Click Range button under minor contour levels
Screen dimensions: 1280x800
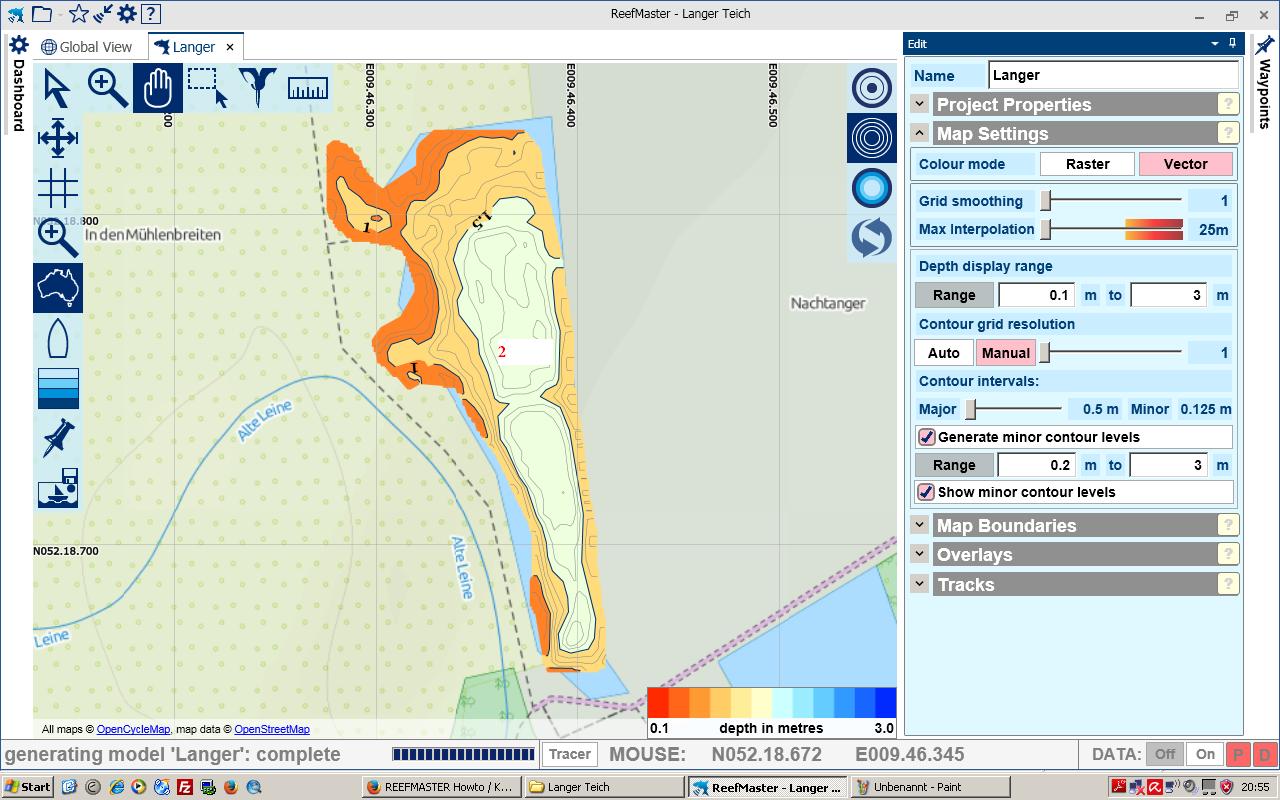click(x=954, y=465)
